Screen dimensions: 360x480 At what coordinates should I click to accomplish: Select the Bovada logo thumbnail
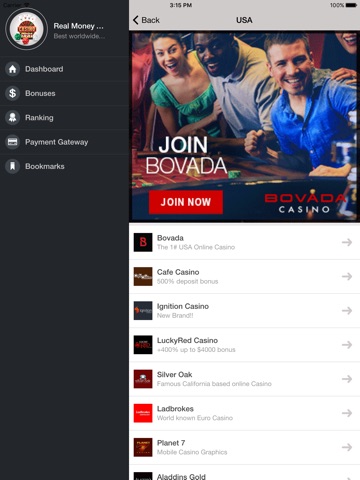click(143, 242)
